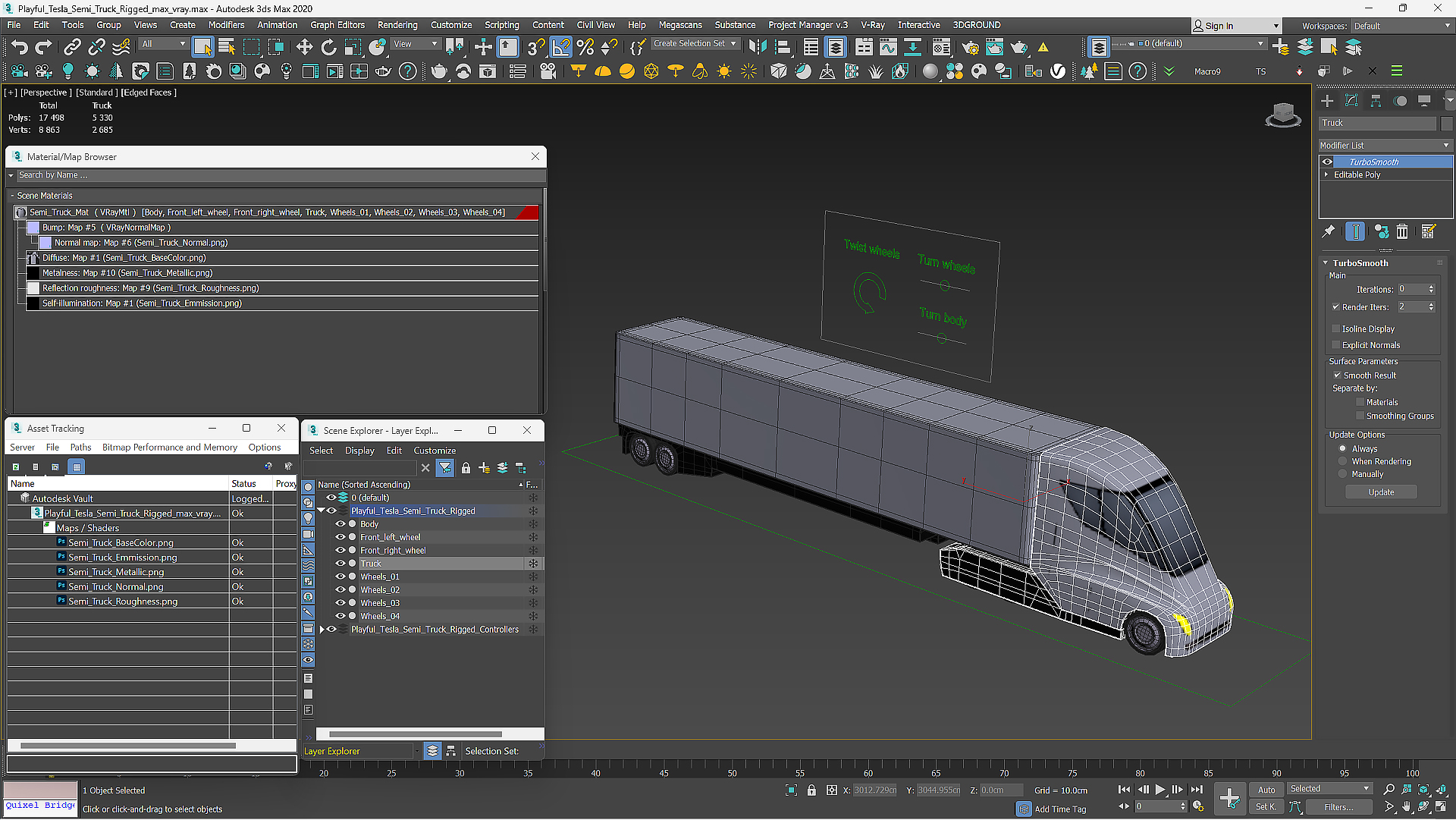The image size is (1456, 820).
Task: Click the Play Animation button
Action: [x=1160, y=790]
